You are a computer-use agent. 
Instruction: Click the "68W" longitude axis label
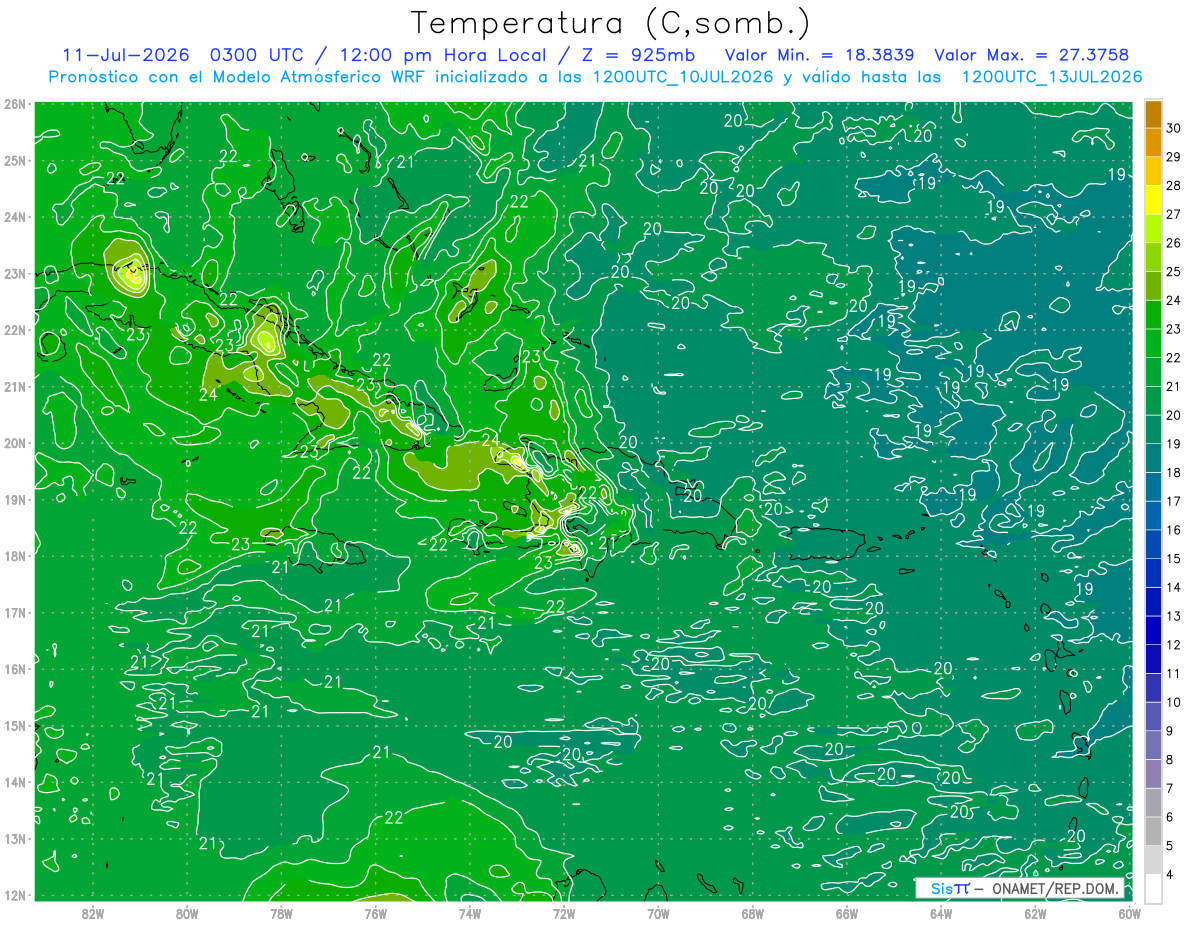753,913
